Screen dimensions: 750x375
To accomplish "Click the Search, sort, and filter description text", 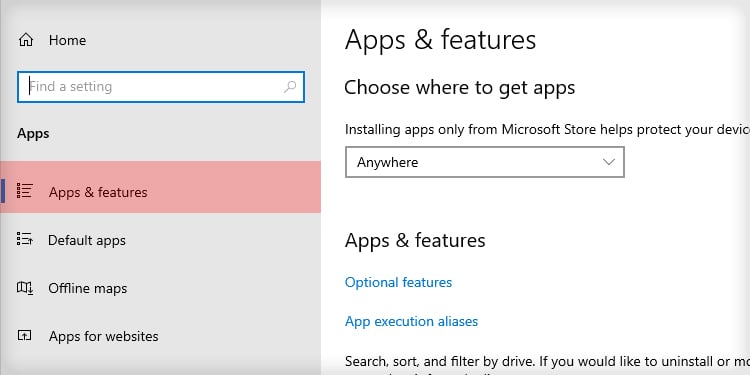I will [x=547, y=361].
